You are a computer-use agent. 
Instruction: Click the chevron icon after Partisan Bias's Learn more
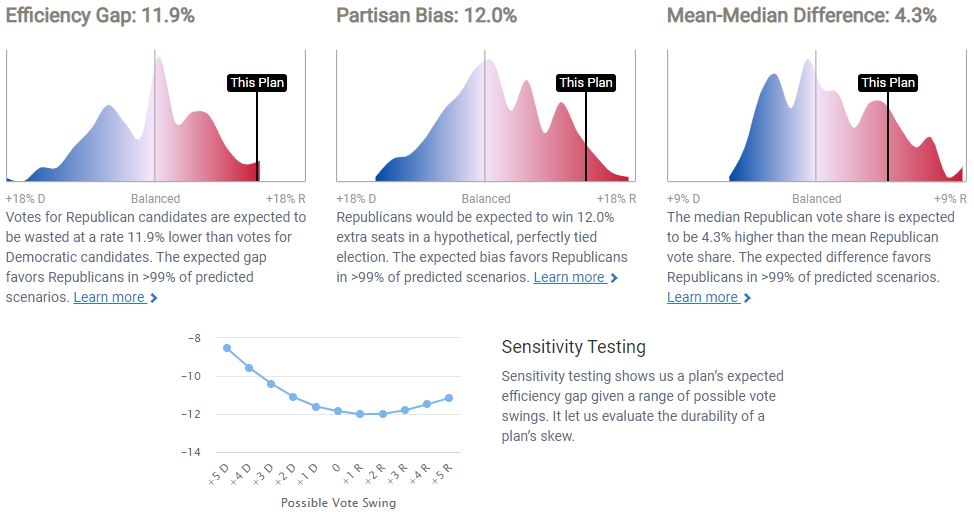coord(614,278)
